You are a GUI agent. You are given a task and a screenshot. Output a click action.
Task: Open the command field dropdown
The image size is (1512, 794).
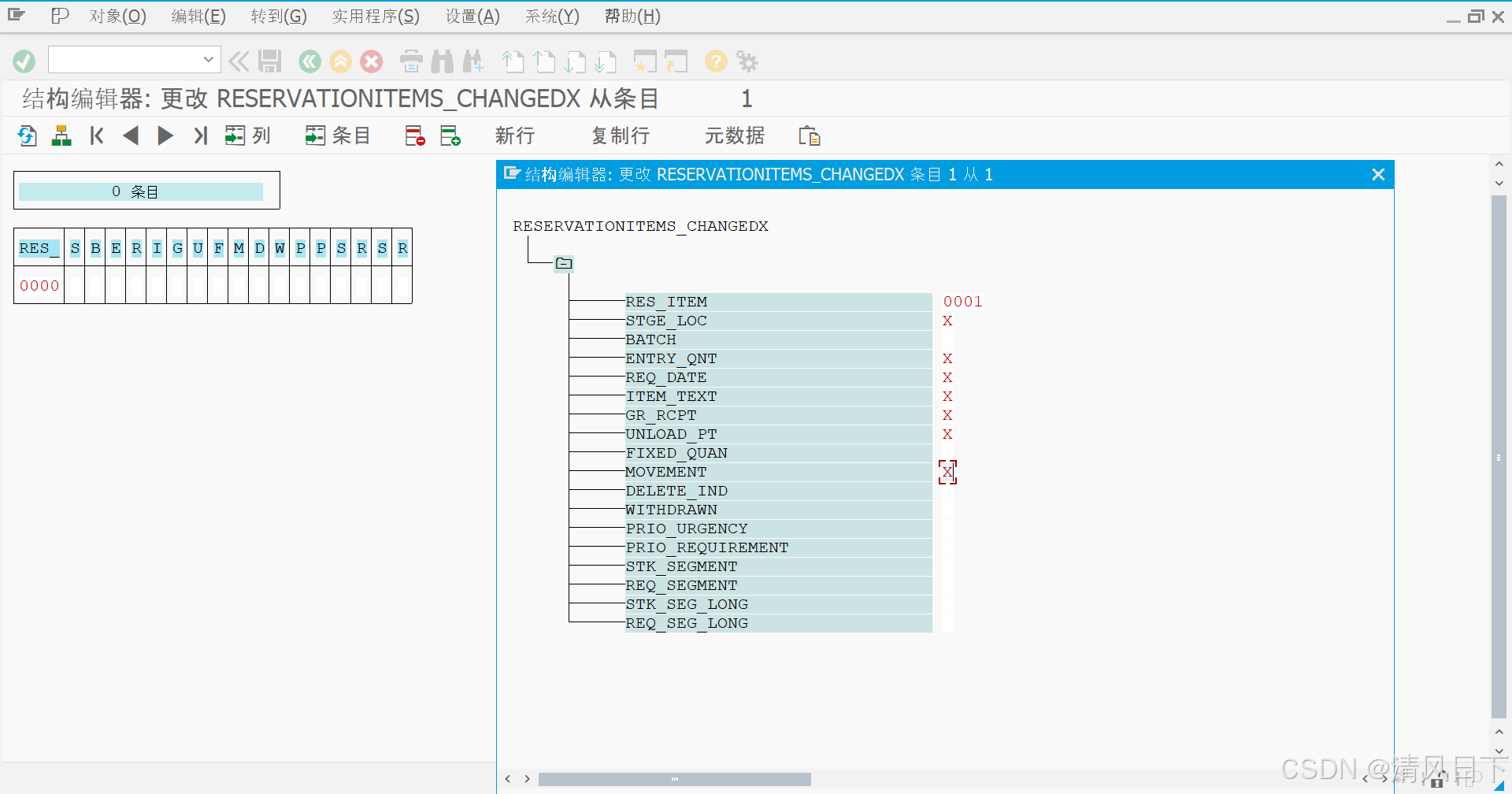(x=207, y=59)
